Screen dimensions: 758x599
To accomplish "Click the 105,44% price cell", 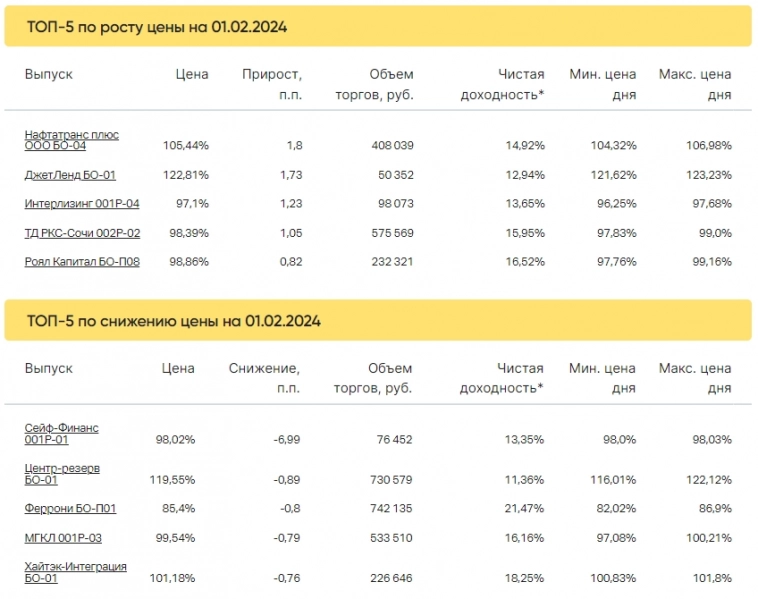I will (185, 146).
